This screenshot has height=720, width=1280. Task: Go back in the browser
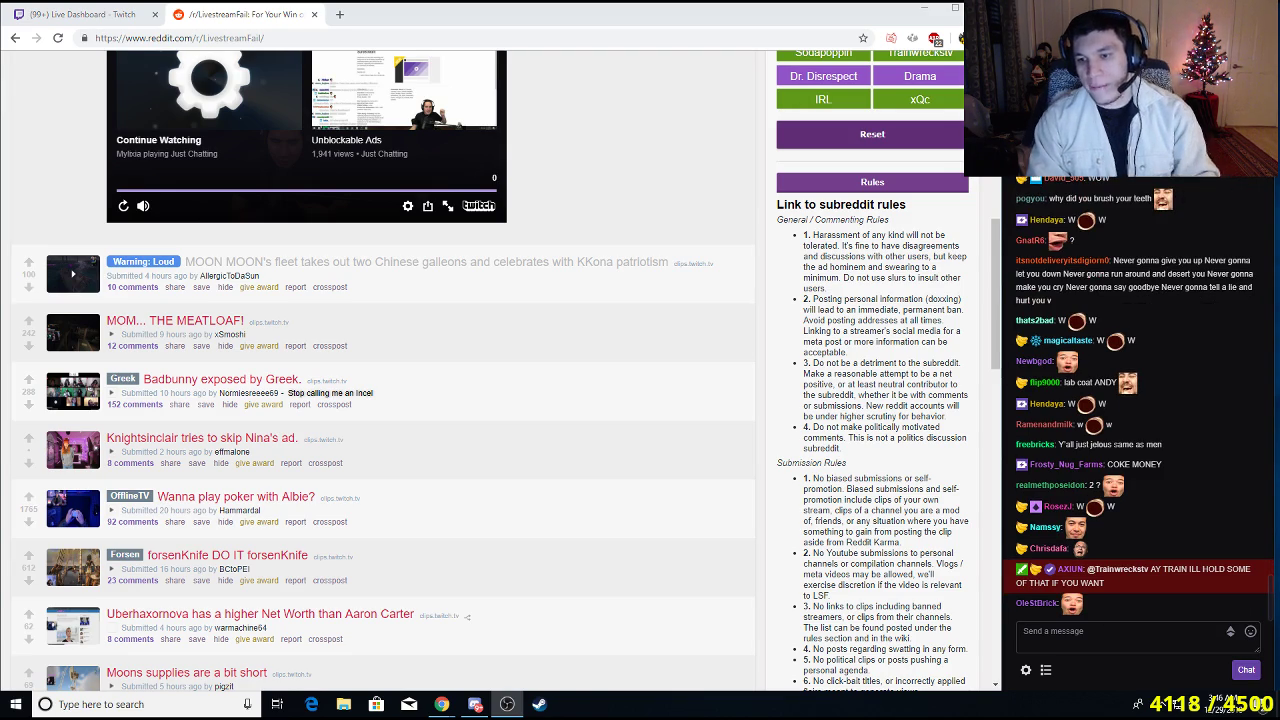15,38
